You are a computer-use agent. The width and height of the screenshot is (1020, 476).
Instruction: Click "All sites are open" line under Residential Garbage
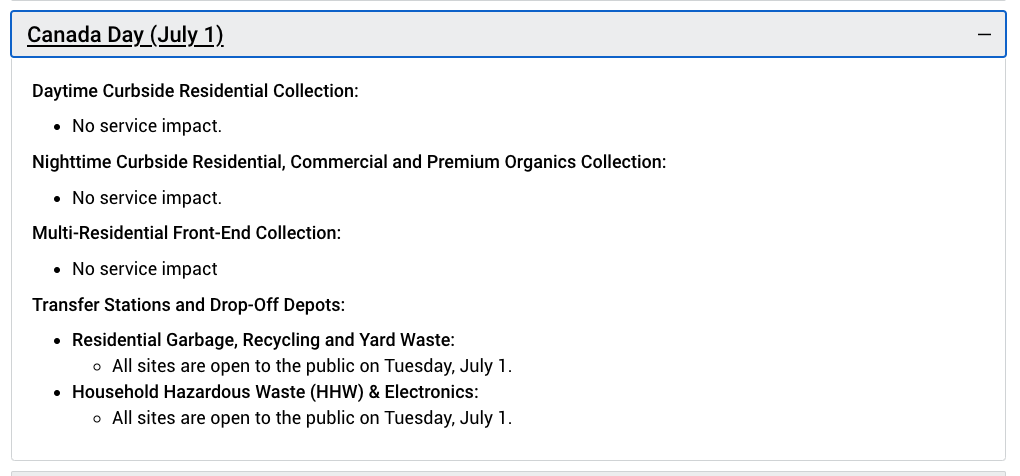312,366
